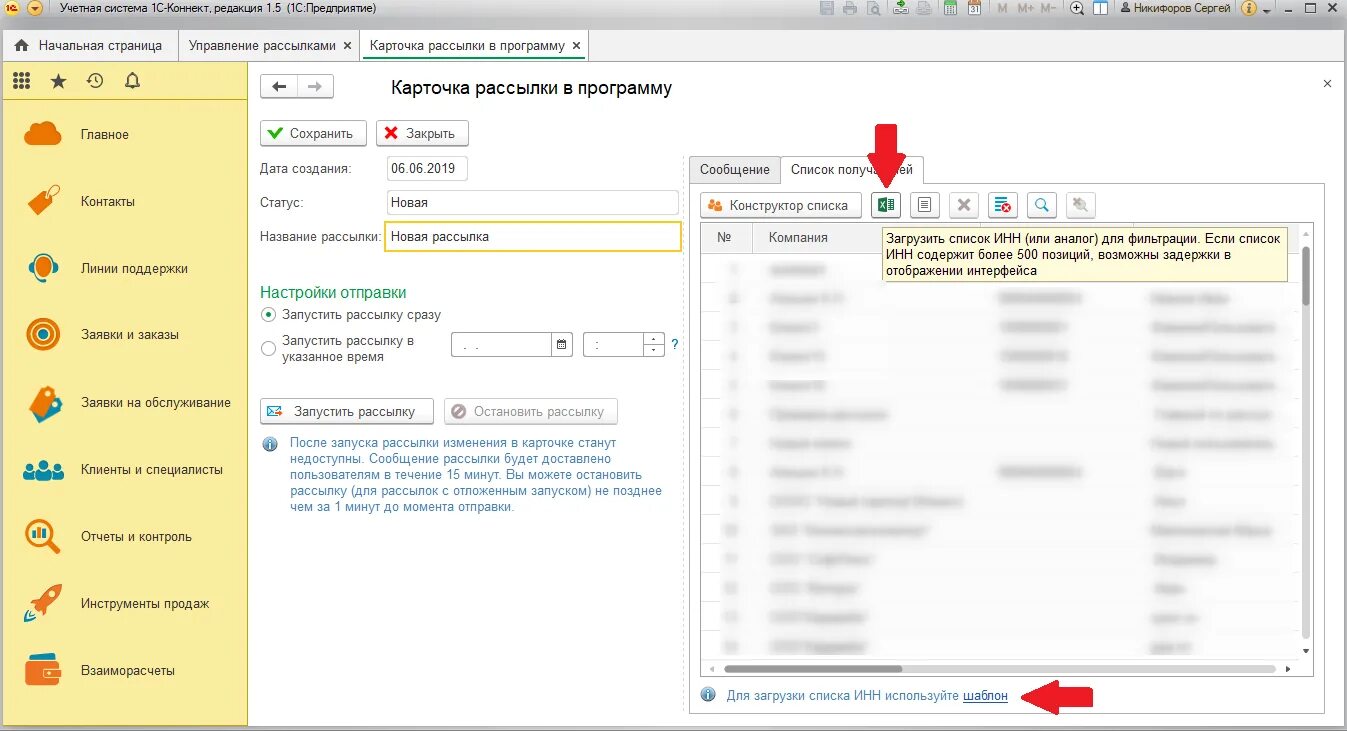Click the launch date input field
Image resolution: width=1347 pixels, height=731 pixels.
tap(502, 345)
